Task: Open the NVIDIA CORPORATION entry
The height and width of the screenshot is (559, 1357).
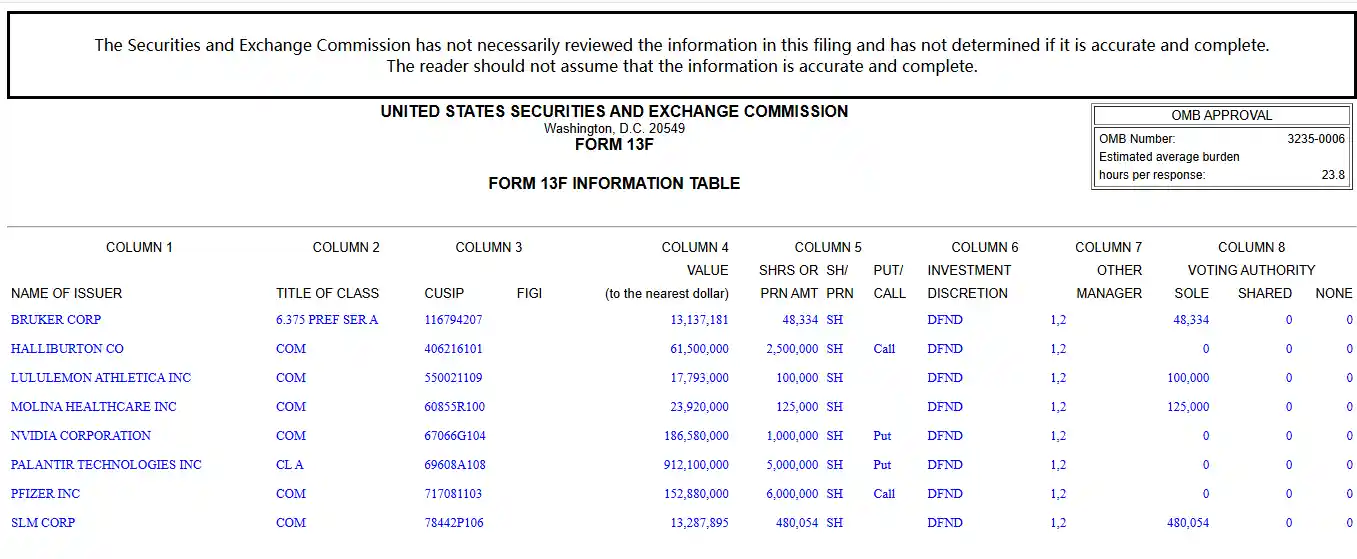Action: [81, 436]
